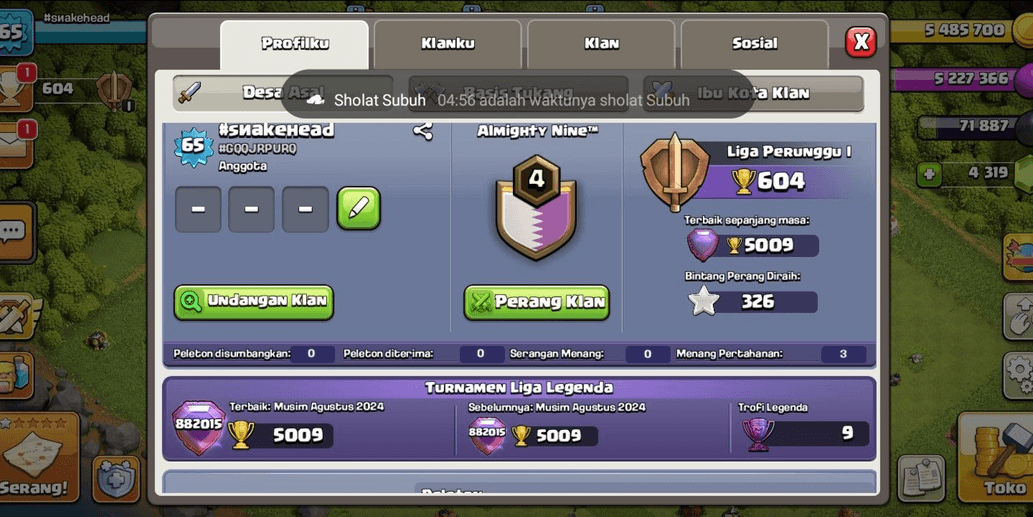Click the green plus gems button
This screenshot has height=517, width=1033.
(929, 175)
